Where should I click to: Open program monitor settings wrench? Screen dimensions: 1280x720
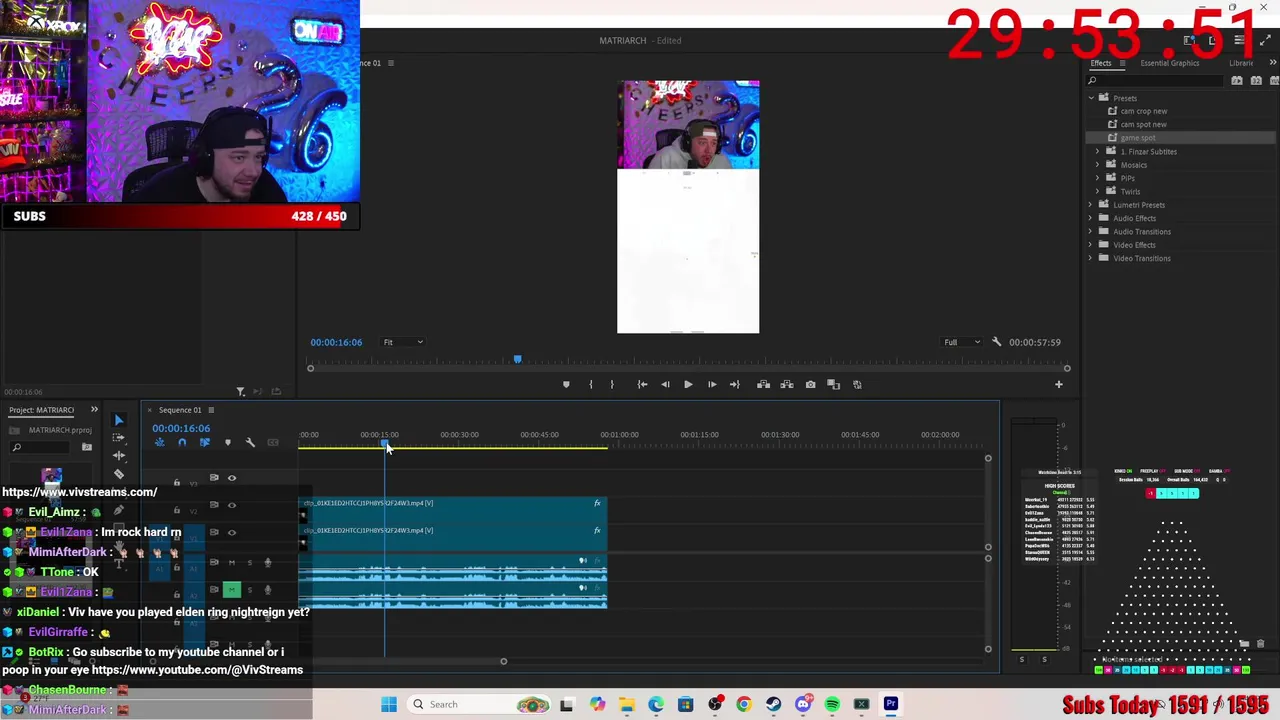996,342
